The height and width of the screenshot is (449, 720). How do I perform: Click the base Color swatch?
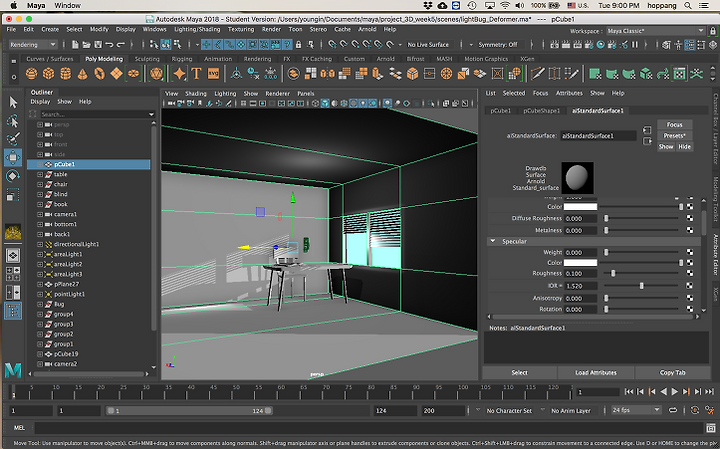pyautogui.click(x=581, y=207)
